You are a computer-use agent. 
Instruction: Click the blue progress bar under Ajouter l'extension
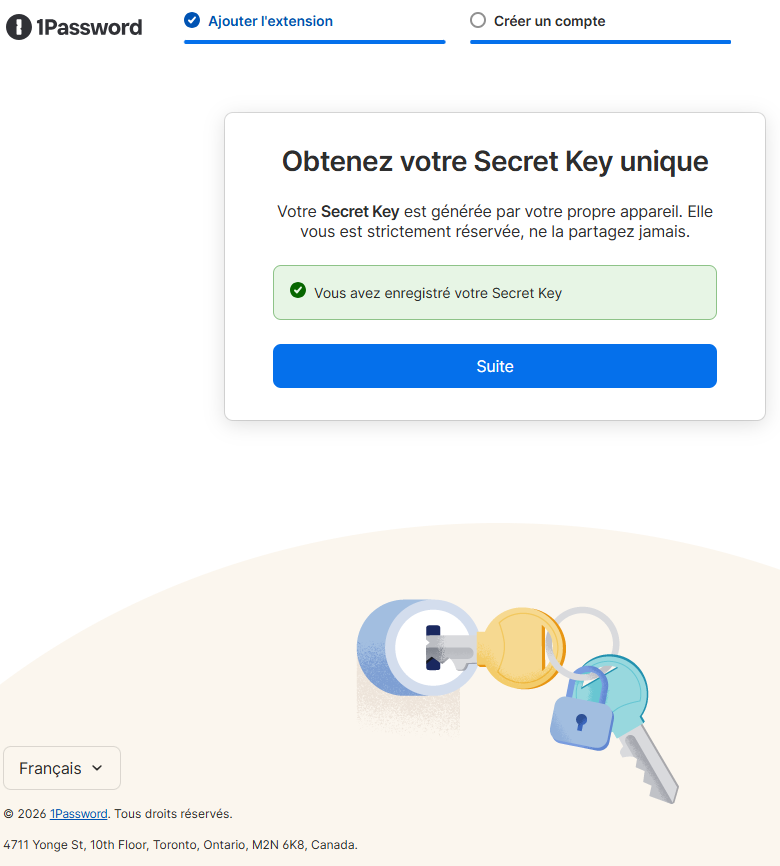click(x=314, y=41)
